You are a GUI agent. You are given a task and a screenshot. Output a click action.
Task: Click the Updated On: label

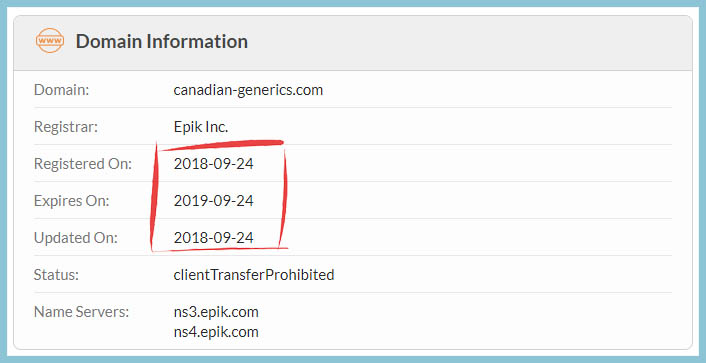[x=76, y=238]
